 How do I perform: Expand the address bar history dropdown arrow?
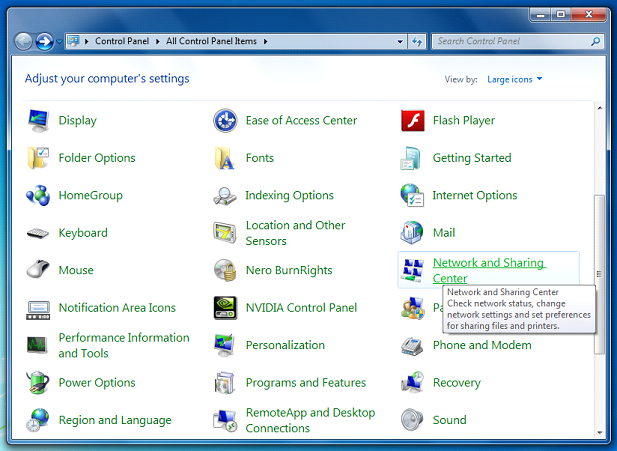(400, 41)
